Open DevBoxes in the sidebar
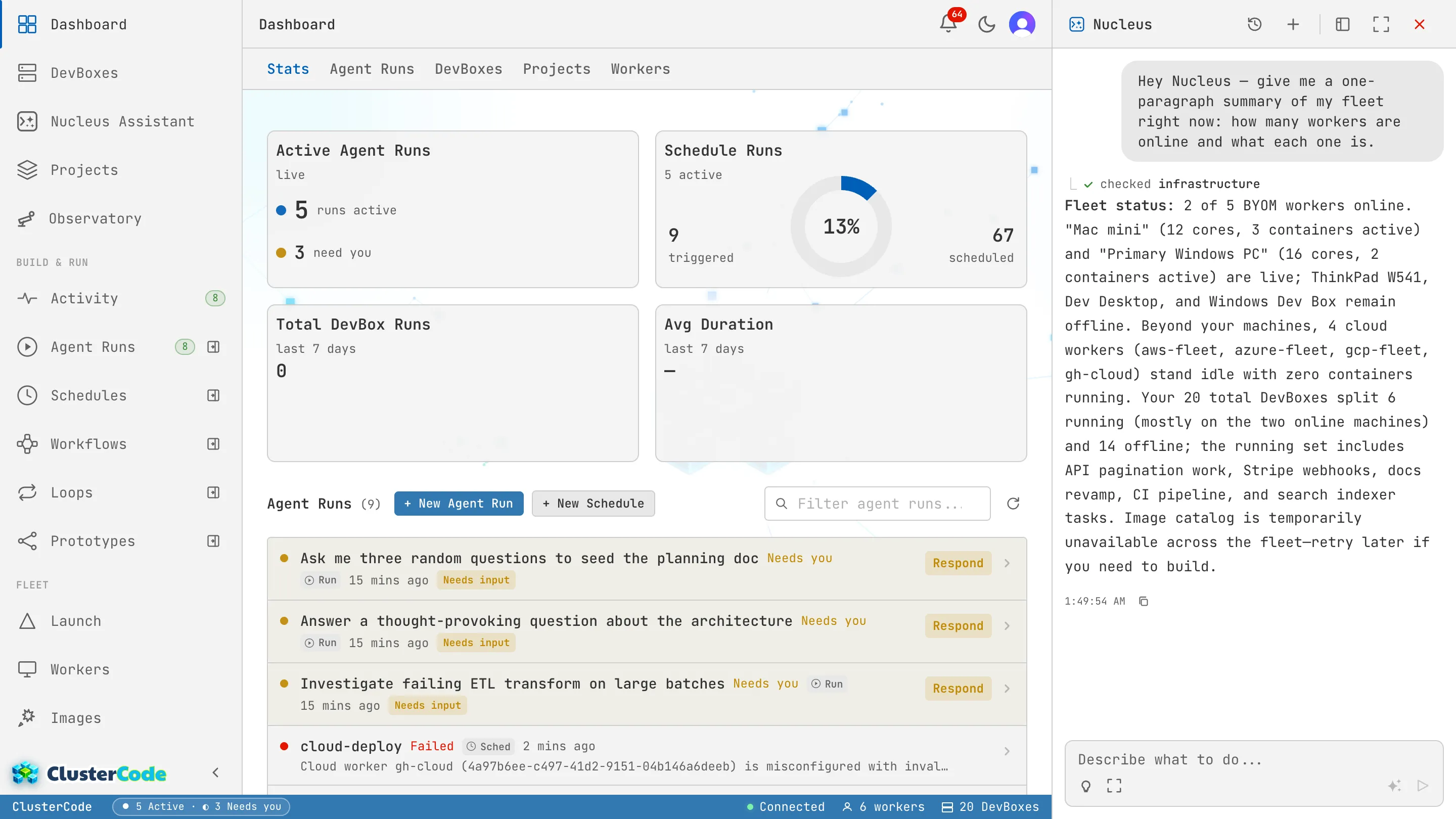The width and height of the screenshot is (1456, 819). 121,73
